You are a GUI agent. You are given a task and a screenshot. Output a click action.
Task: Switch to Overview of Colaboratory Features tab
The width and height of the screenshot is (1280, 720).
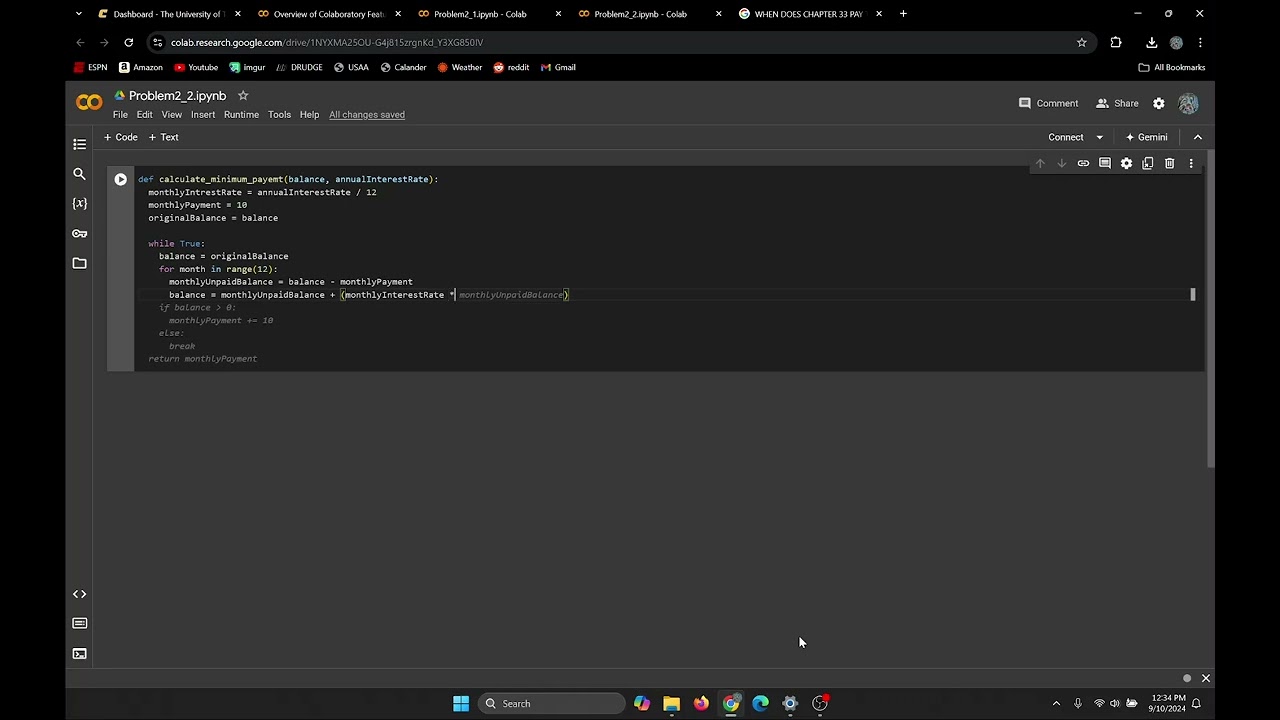pyautogui.click(x=329, y=14)
